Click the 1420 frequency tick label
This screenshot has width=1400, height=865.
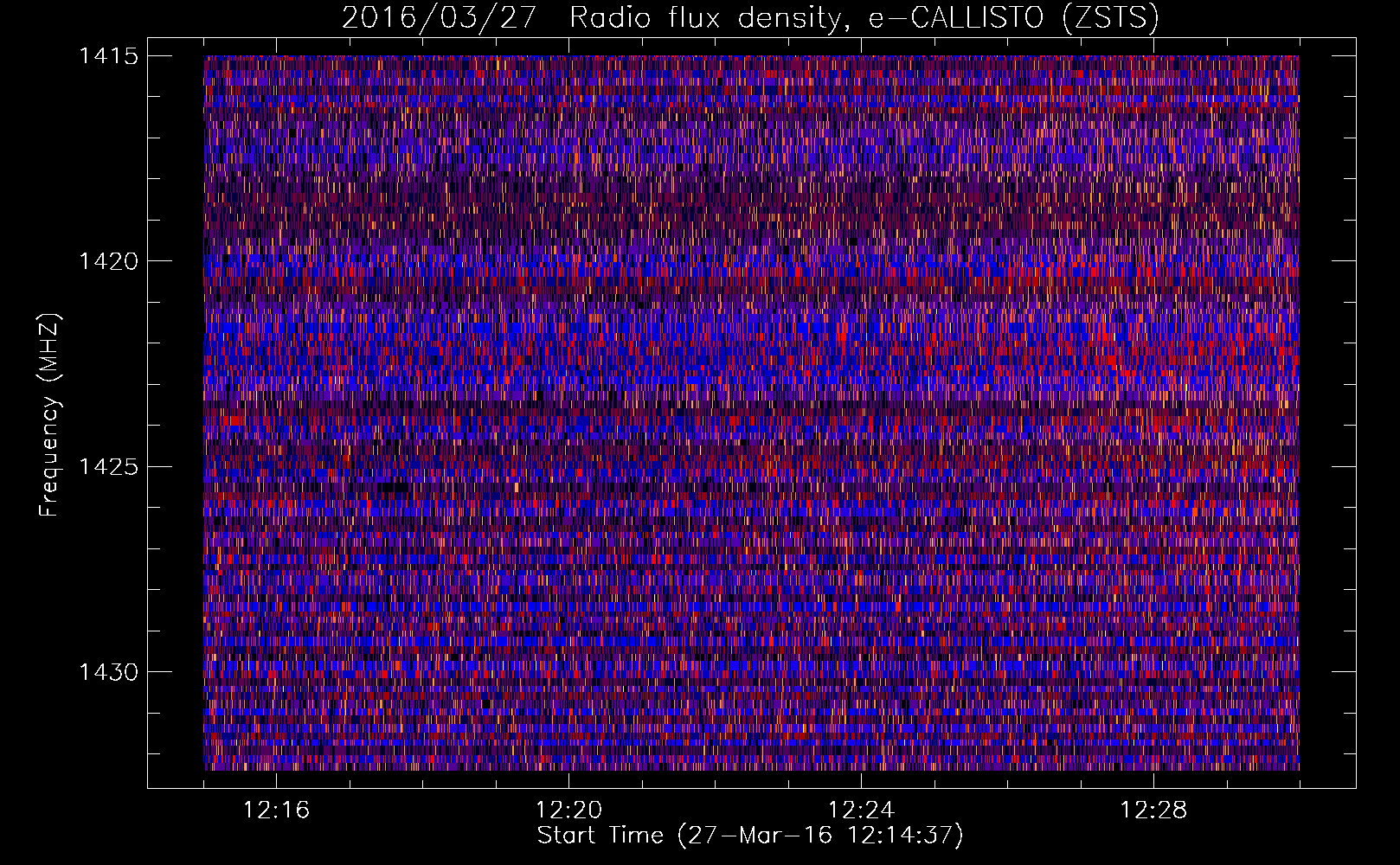click(109, 261)
